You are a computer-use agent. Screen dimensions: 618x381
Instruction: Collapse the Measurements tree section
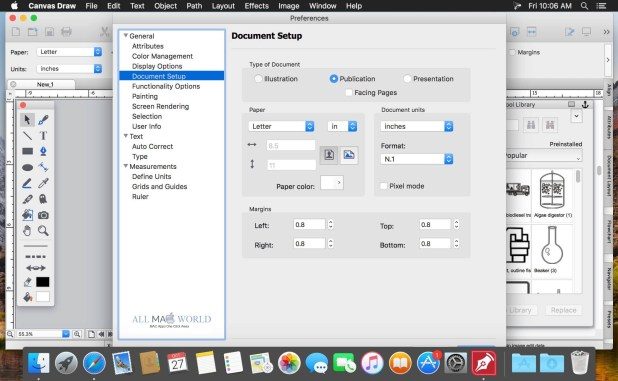[x=126, y=166]
